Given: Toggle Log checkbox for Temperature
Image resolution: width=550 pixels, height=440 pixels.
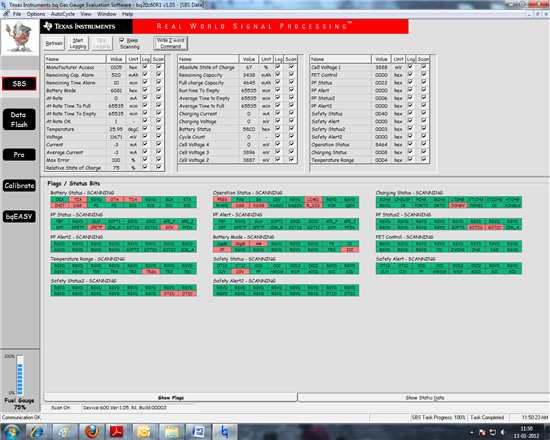Looking at the screenshot, I should (x=145, y=129).
